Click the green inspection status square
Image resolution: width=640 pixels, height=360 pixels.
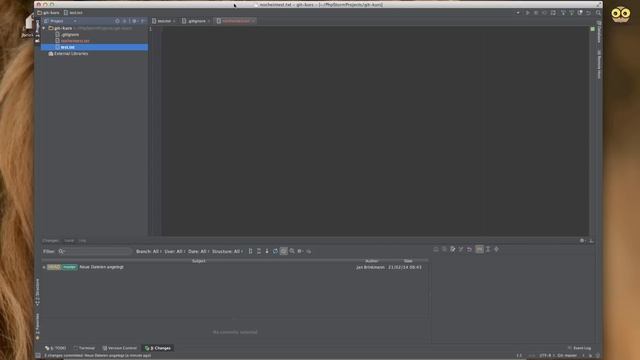593,29
